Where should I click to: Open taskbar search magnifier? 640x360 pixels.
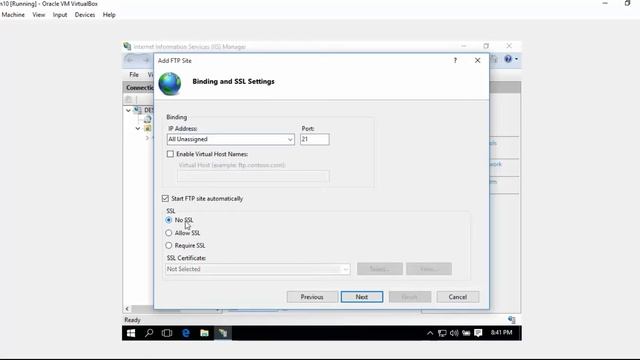[149, 333]
